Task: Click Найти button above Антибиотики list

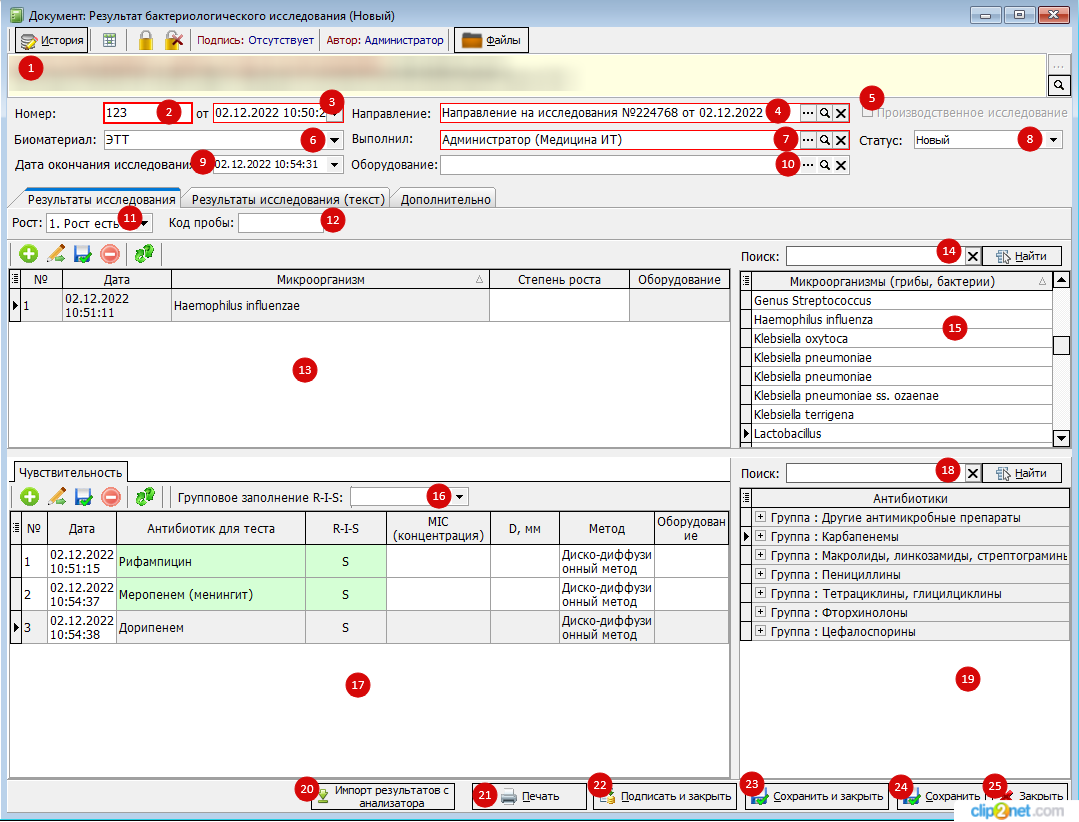Action: pos(1022,473)
